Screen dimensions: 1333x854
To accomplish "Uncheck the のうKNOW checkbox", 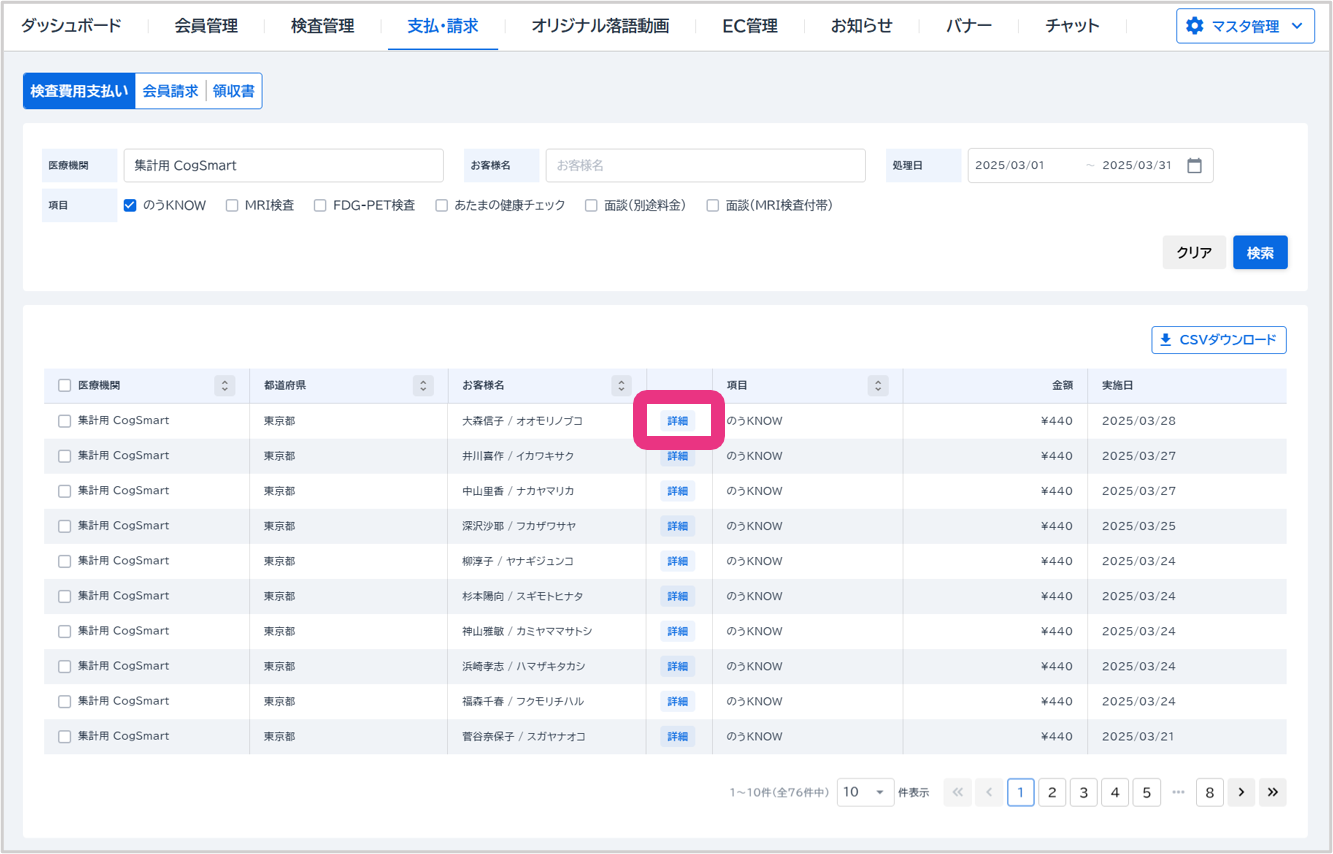I will click(130, 205).
